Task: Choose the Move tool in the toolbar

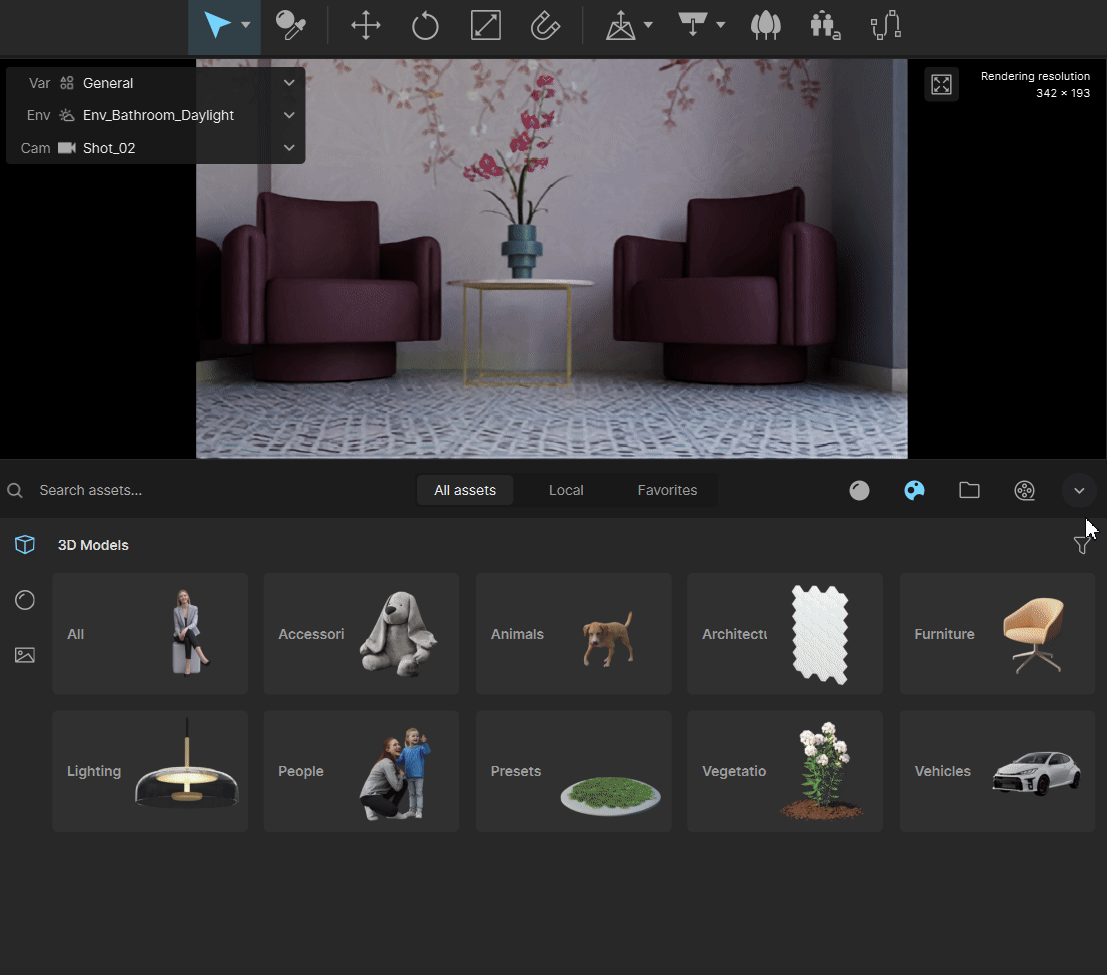Action: [x=366, y=25]
